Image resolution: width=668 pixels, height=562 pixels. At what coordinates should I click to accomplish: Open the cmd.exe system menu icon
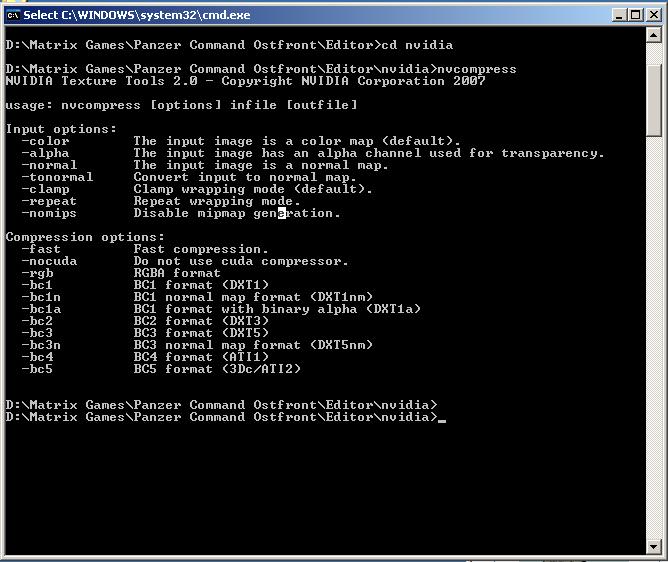pyautogui.click(x=13, y=15)
